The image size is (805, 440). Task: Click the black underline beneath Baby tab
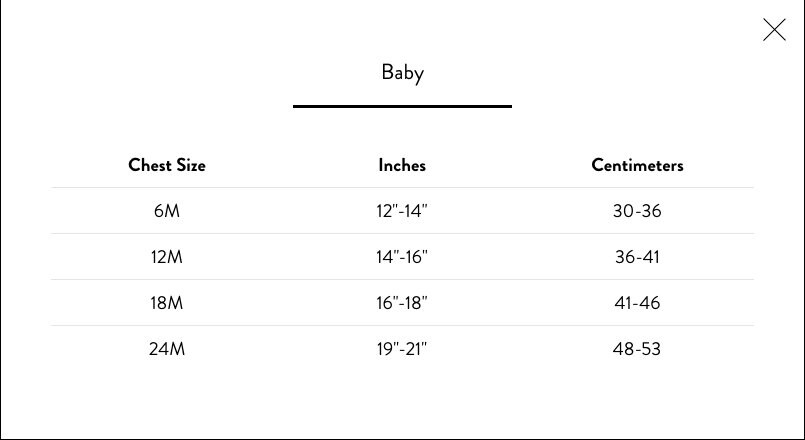[402, 106]
